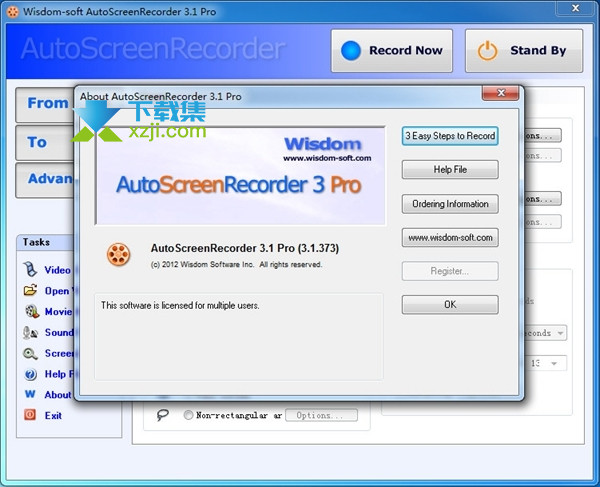Click the film reel icon in About dialog
Viewport: 600px width, 487px height.
[118, 254]
